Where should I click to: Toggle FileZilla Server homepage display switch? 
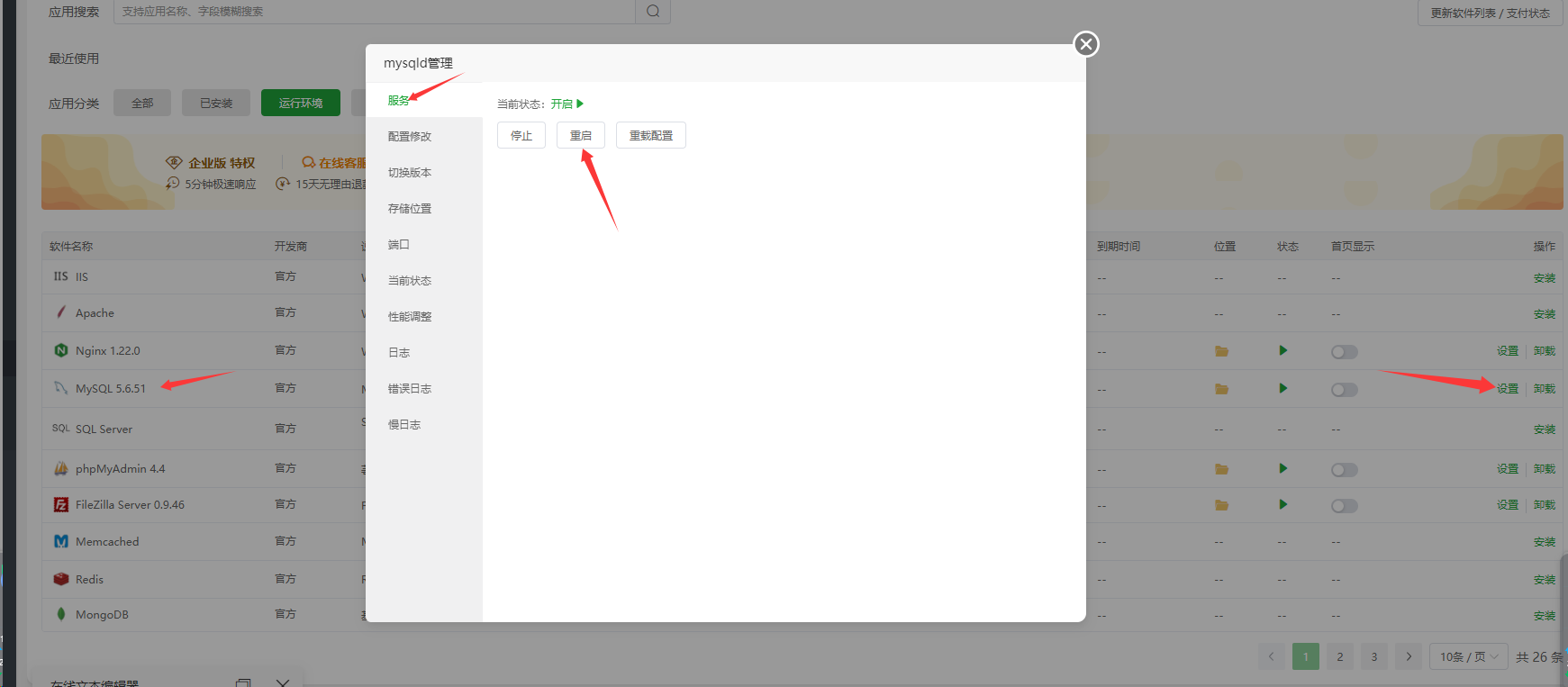[1345, 506]
